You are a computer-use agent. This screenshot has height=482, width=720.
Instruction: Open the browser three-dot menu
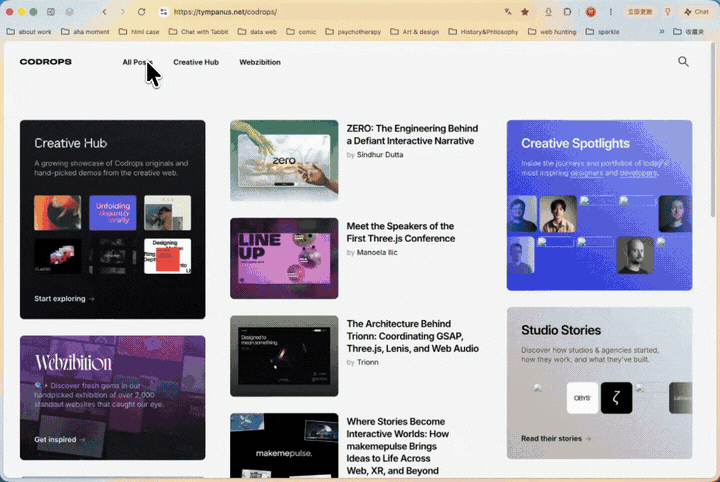611,12
